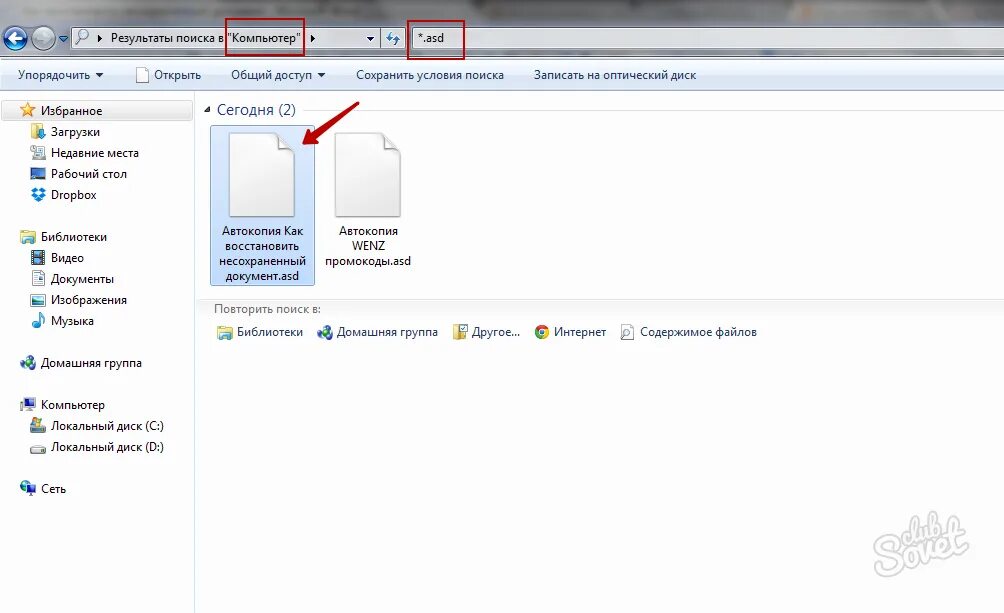Click the Музыка note icon
This screenshot has width=1004, height=613.
38,320
